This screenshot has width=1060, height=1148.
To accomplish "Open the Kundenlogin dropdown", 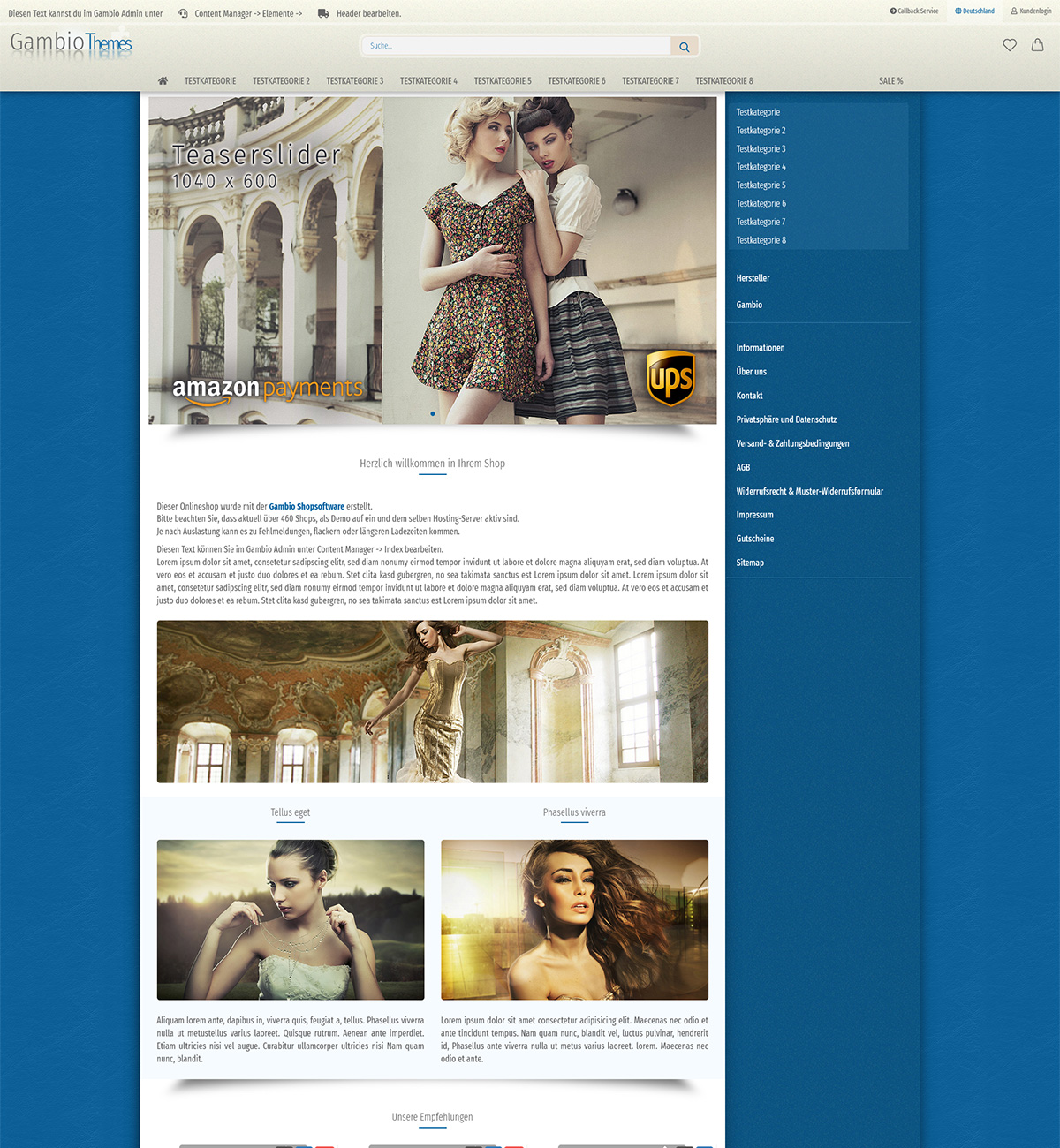I will pos(1031,11).
